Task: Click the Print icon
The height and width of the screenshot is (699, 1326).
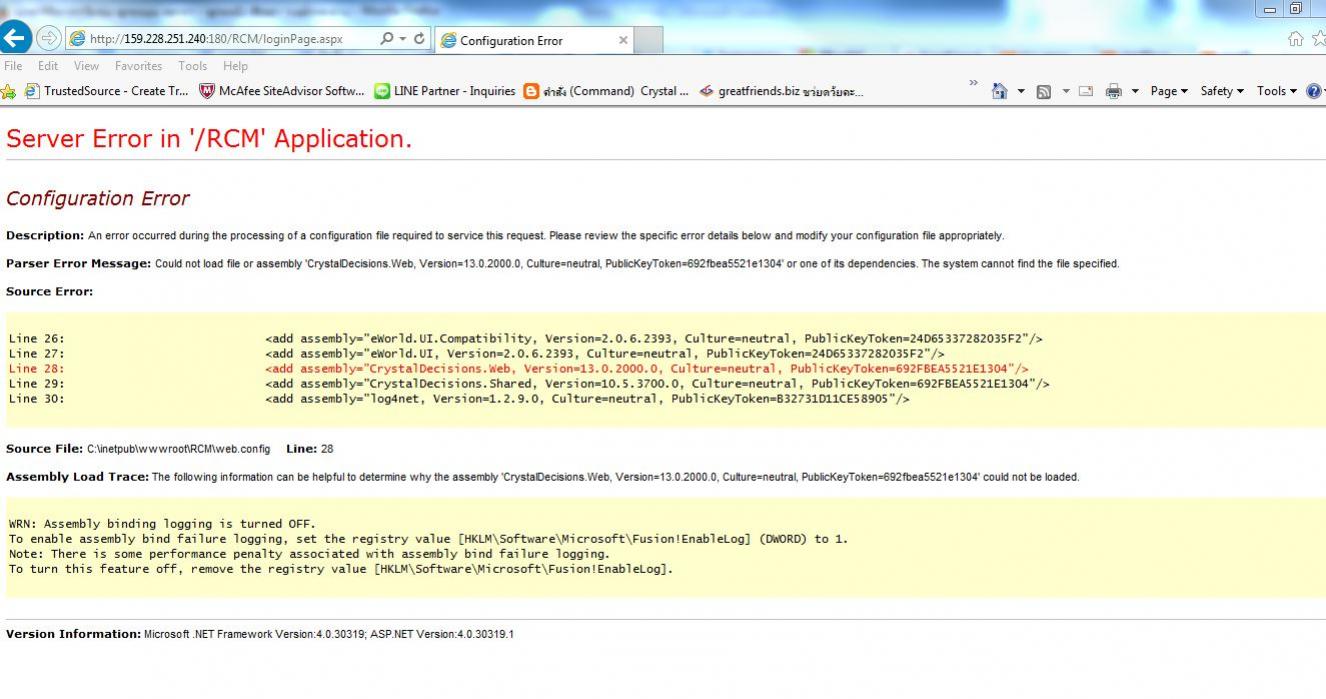Action: coord(1113,91)
